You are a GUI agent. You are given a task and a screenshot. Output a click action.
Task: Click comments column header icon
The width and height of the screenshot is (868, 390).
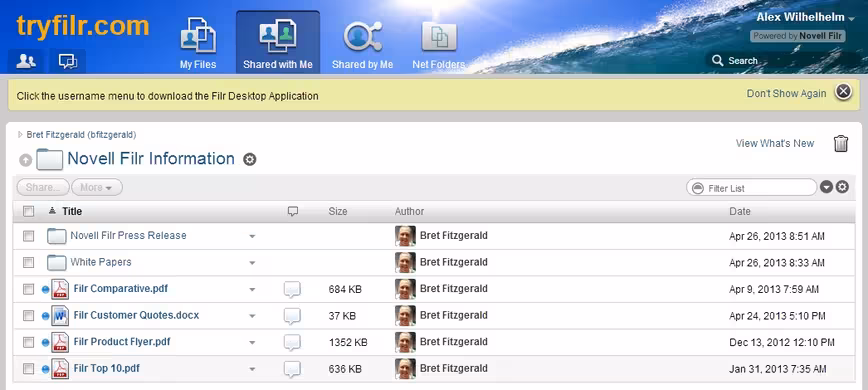point(293,211)
